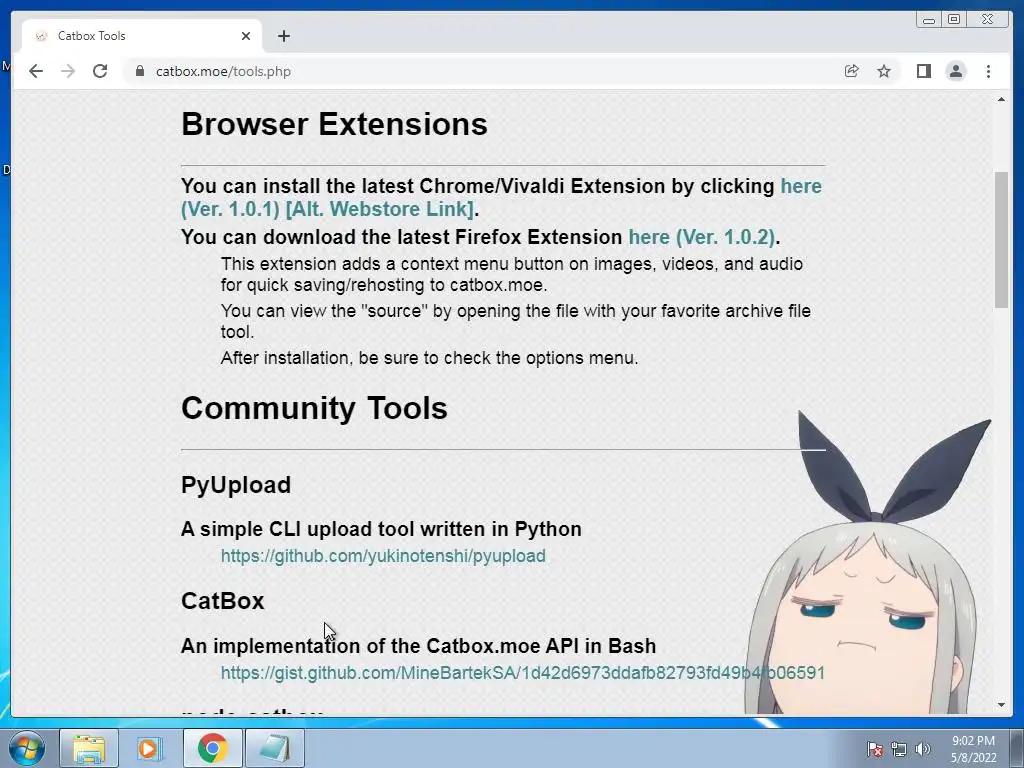Image resolution: width=1024 pixels, height=768 pixels.
Task: Download Firefox extension 'here (Ver. 1.0.2)'
Action: point(701,236)
